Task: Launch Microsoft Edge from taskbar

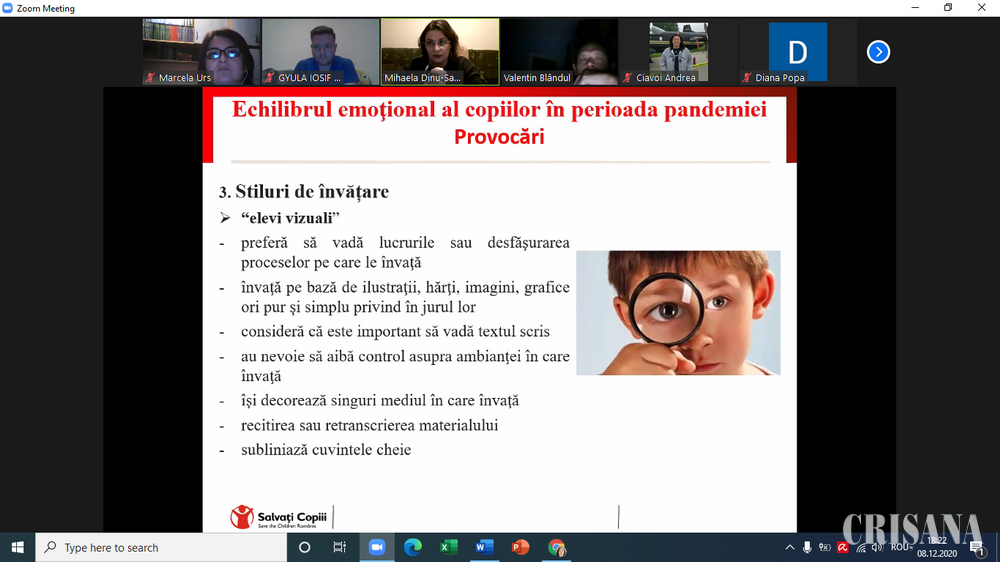Action: tap(413, 547)
